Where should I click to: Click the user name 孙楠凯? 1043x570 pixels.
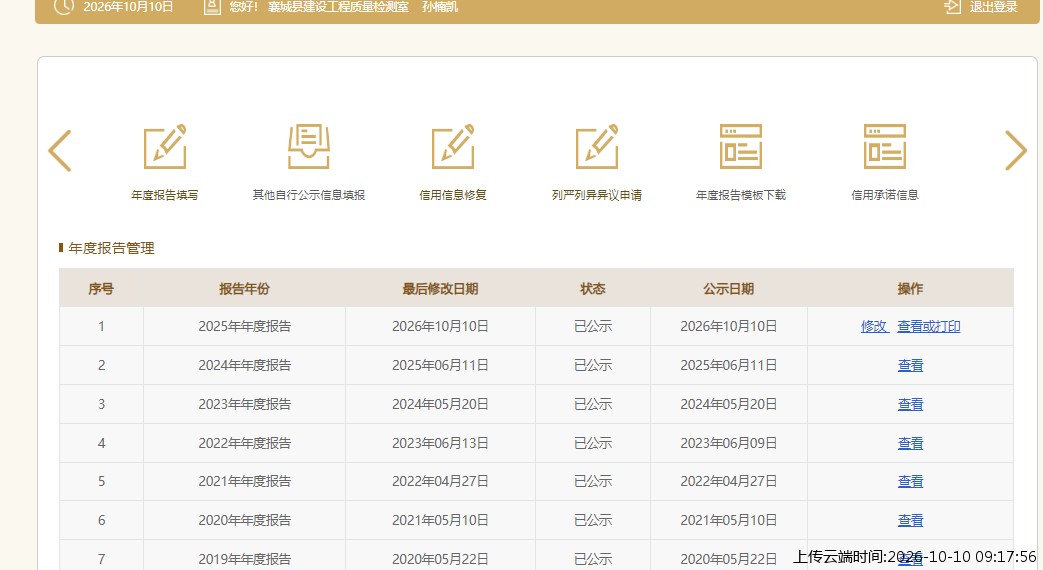[440, 7]
